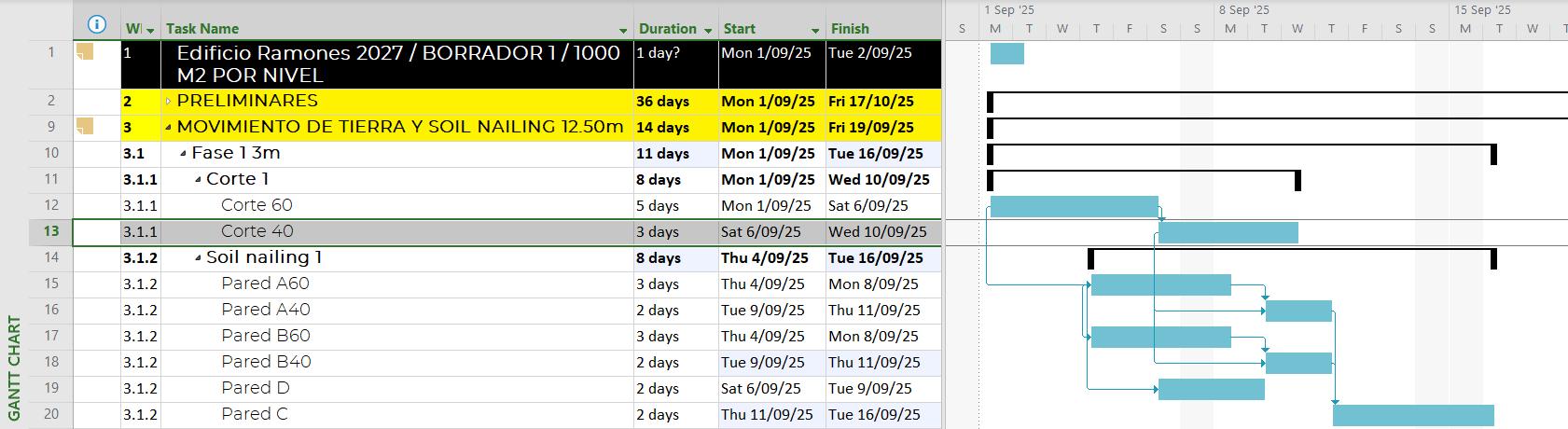Screen dimensions: 1568x429
Task: Open the Start column dropdown arrow
Action: [814, 30]
